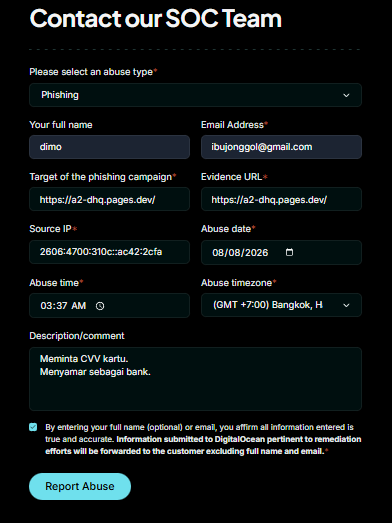Click inside the Description/comment textarea

pos(195,379)
